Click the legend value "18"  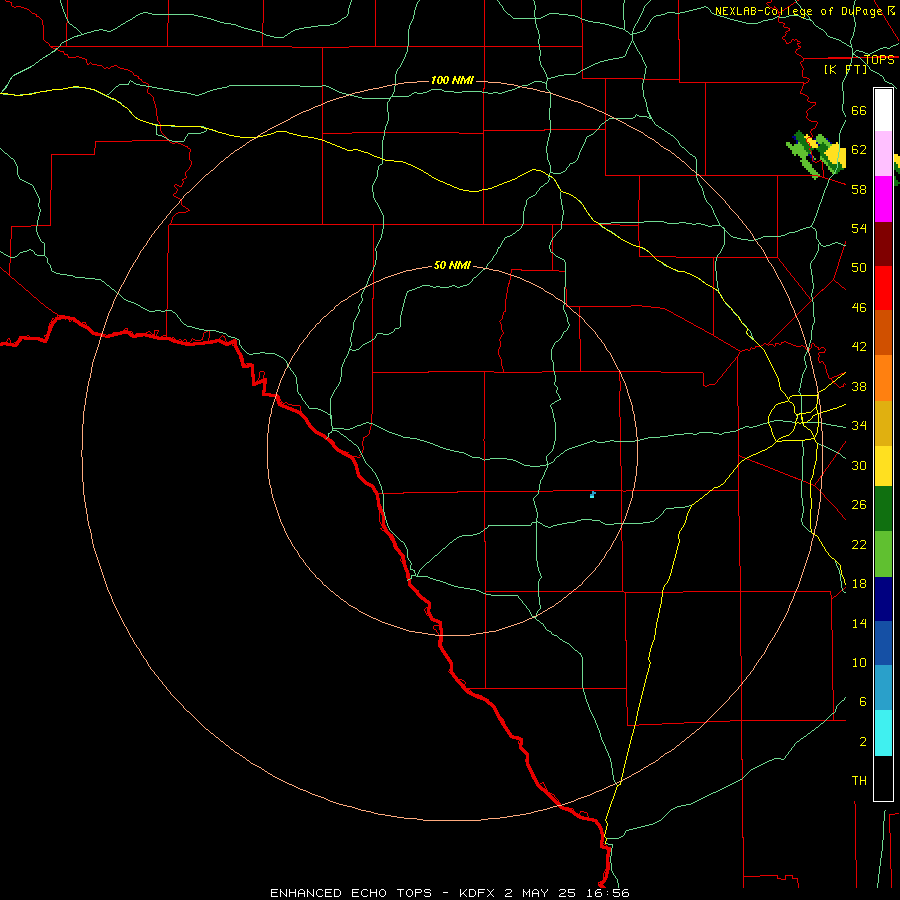pyautogui.click(x=859, y=584)
